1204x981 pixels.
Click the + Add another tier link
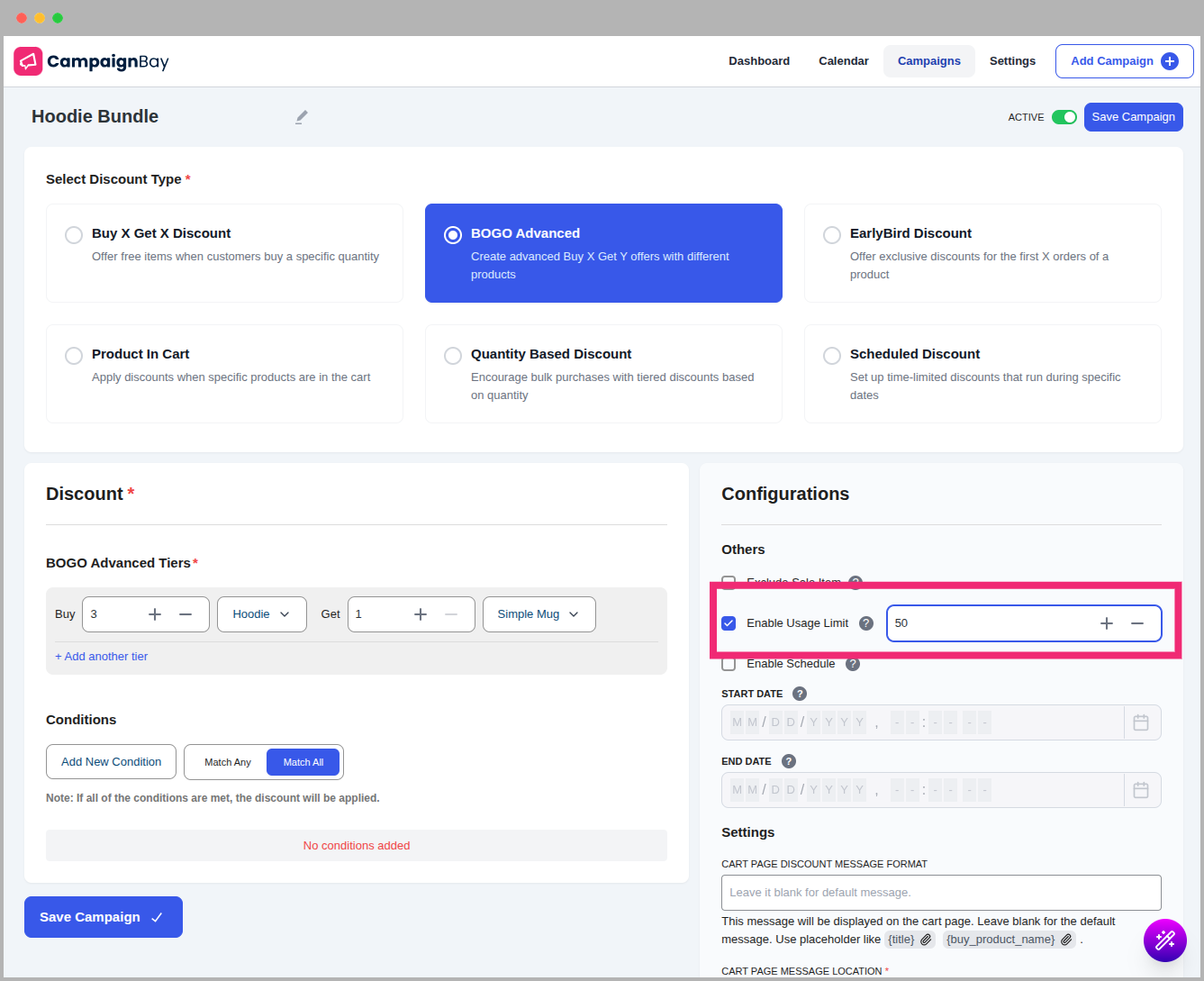pos(101,657)
